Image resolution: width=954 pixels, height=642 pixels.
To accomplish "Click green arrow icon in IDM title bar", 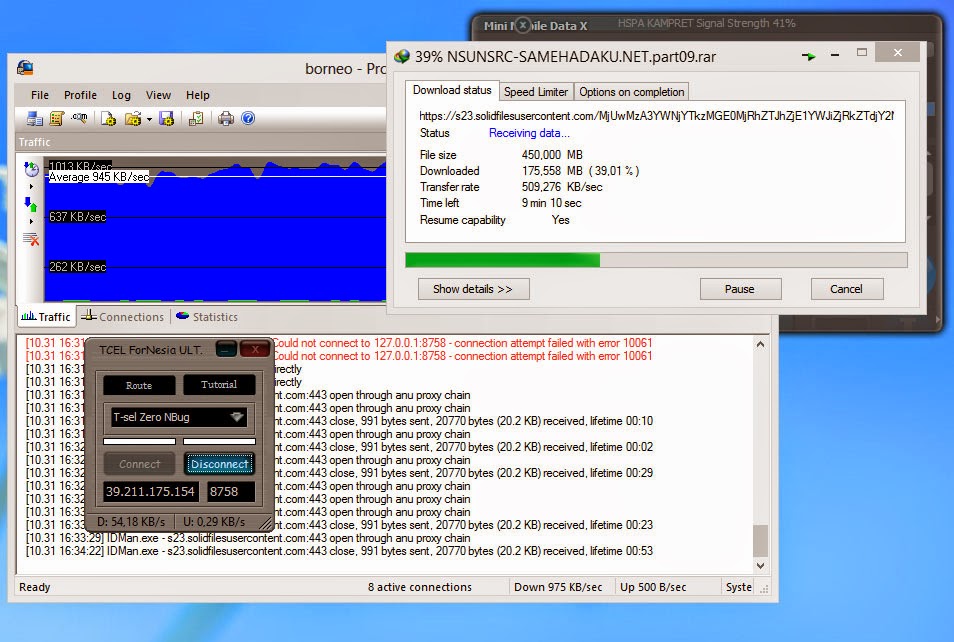I will click(808, 57).
